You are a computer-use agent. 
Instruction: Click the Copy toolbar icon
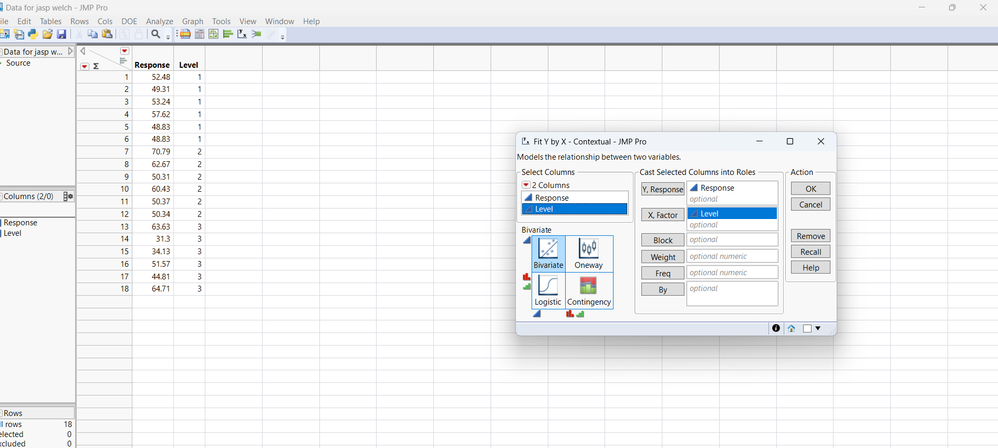click(93, 34)
